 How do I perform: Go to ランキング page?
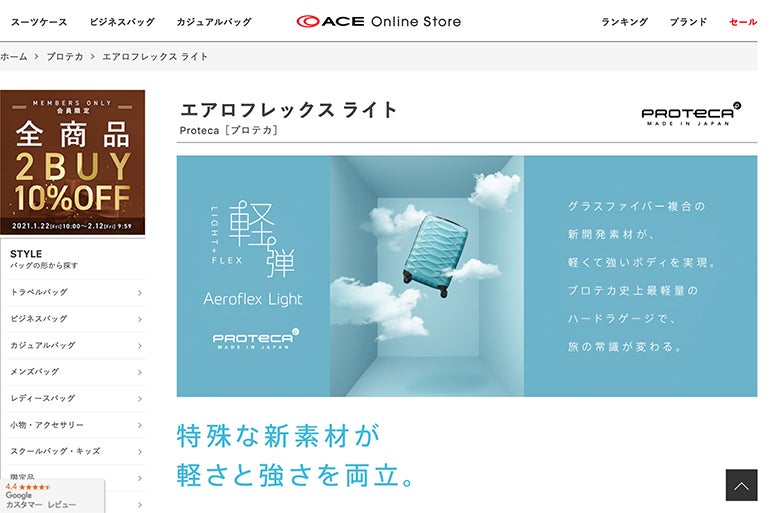(x=624, y=22)
